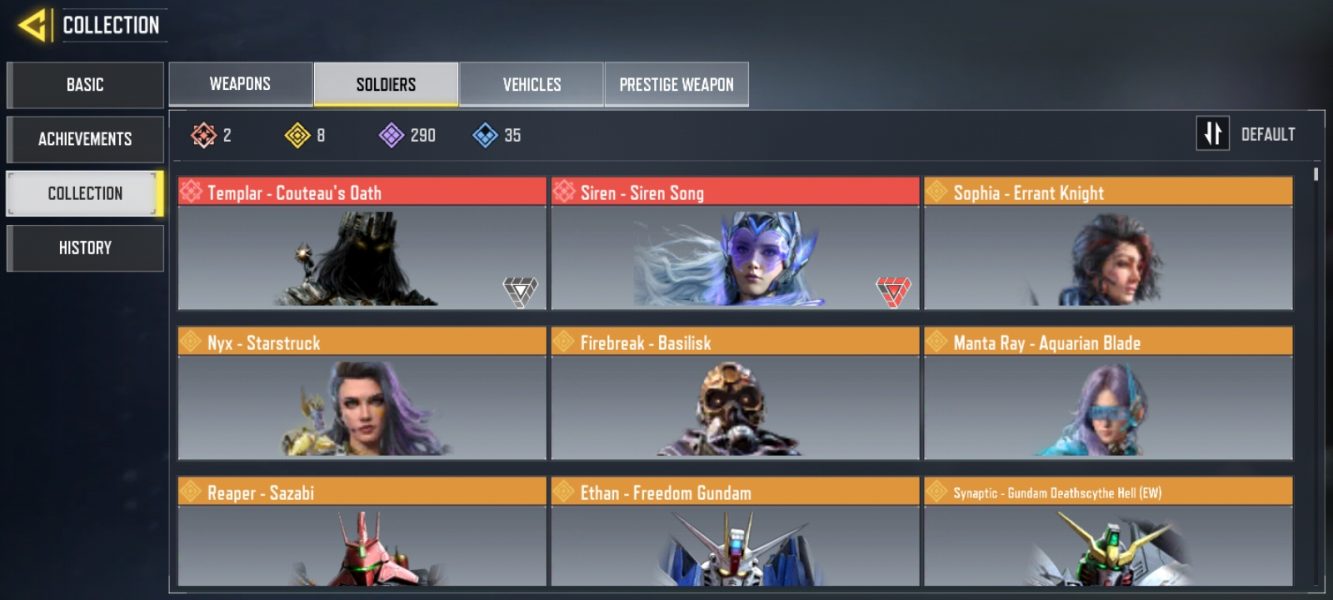Open the History section in sidebar
The width and height of the screenshot is (1333, 600).
pos(85,248)
